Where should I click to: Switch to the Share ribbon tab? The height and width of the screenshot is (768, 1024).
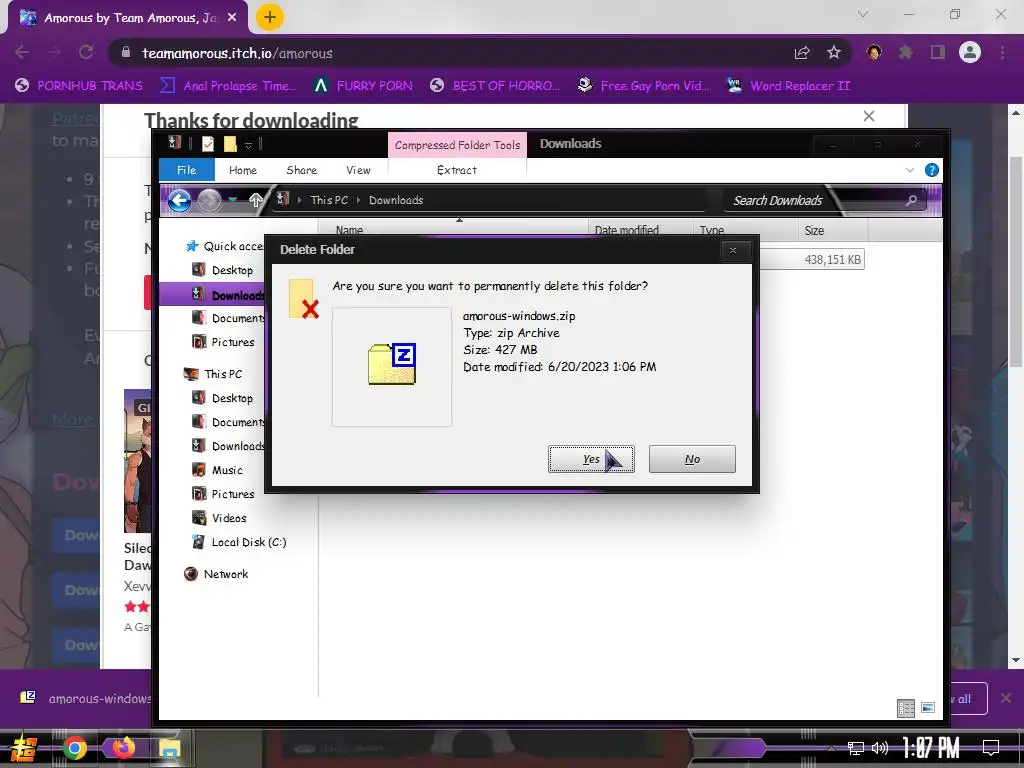point(302,170)
